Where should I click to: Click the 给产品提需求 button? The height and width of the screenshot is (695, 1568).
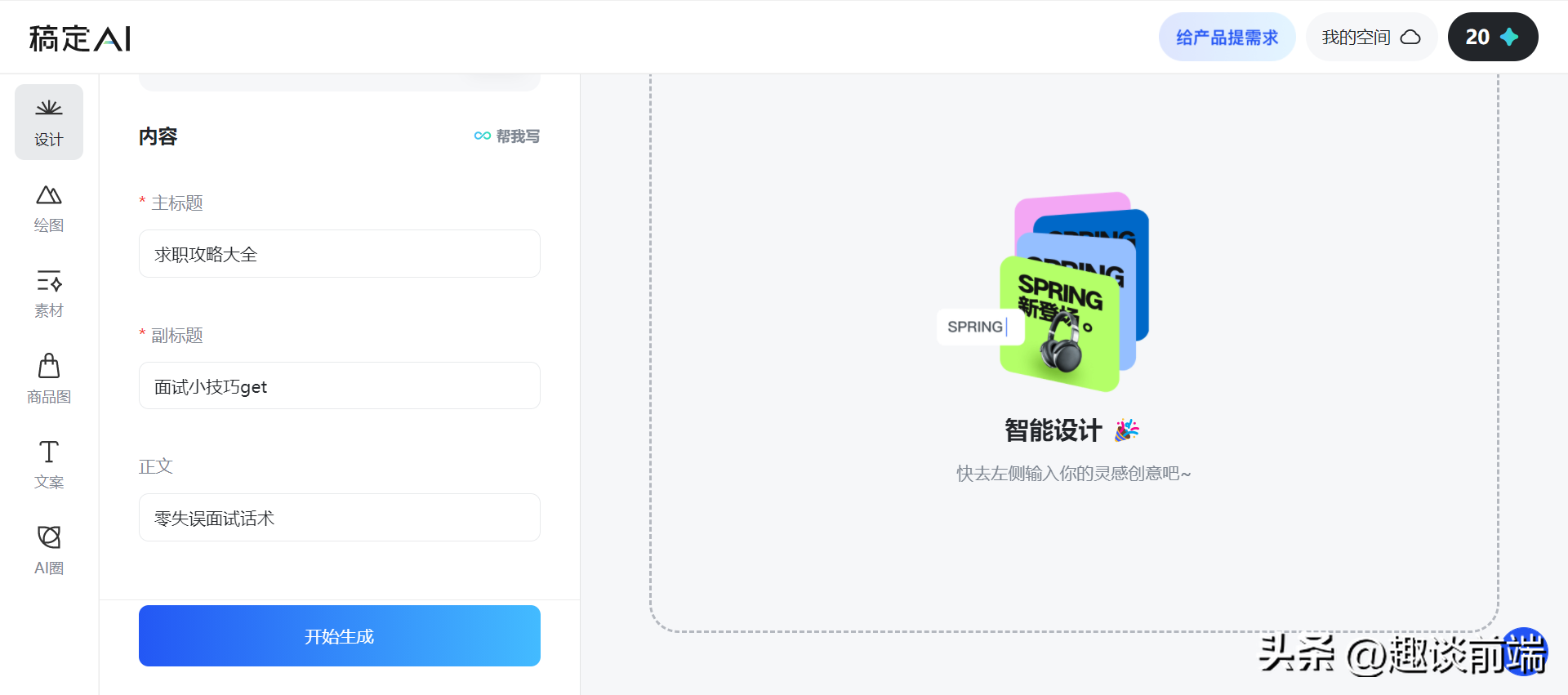click(1227, 37)
